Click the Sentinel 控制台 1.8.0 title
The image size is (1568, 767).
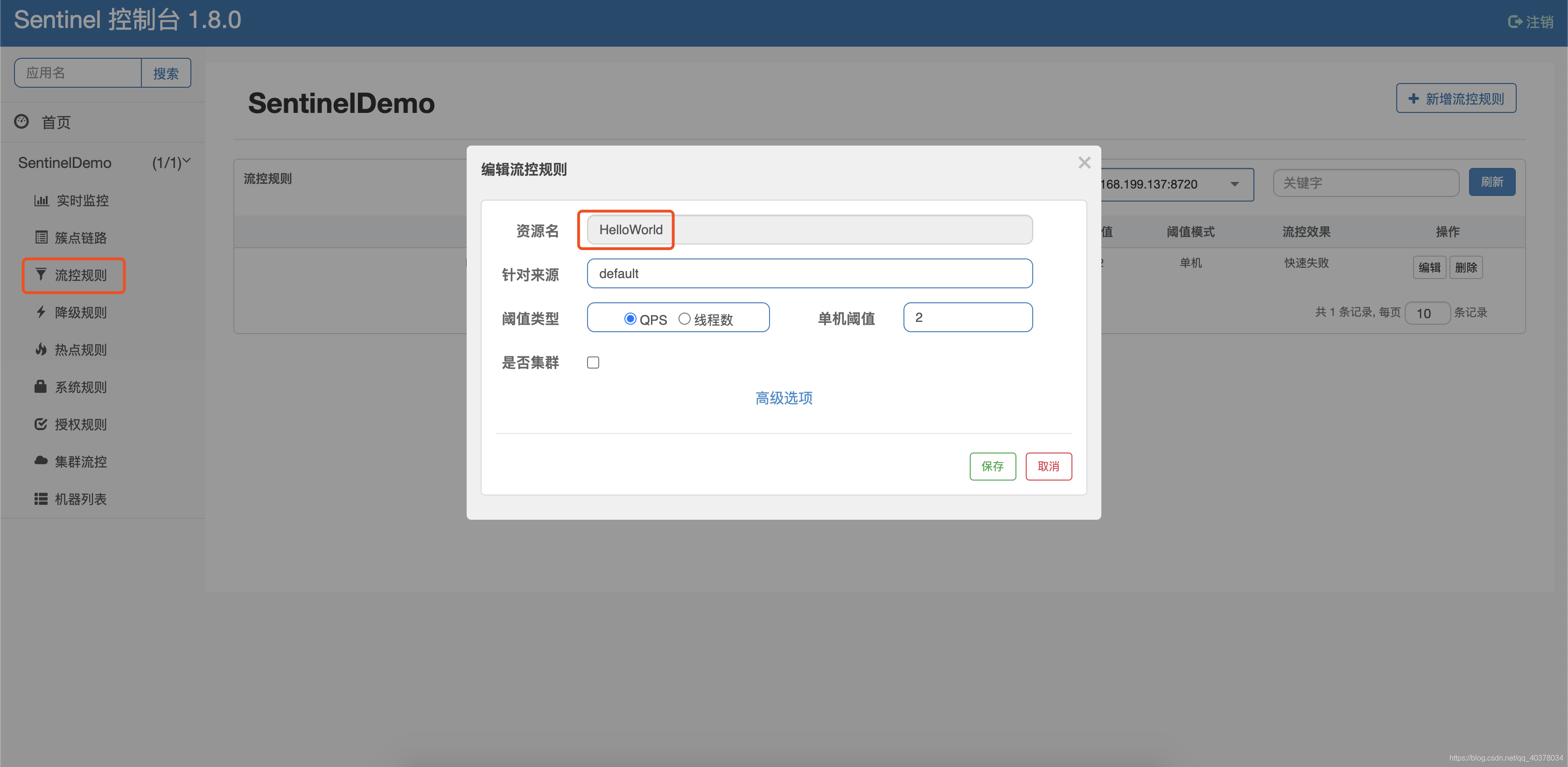click(127, 20)
